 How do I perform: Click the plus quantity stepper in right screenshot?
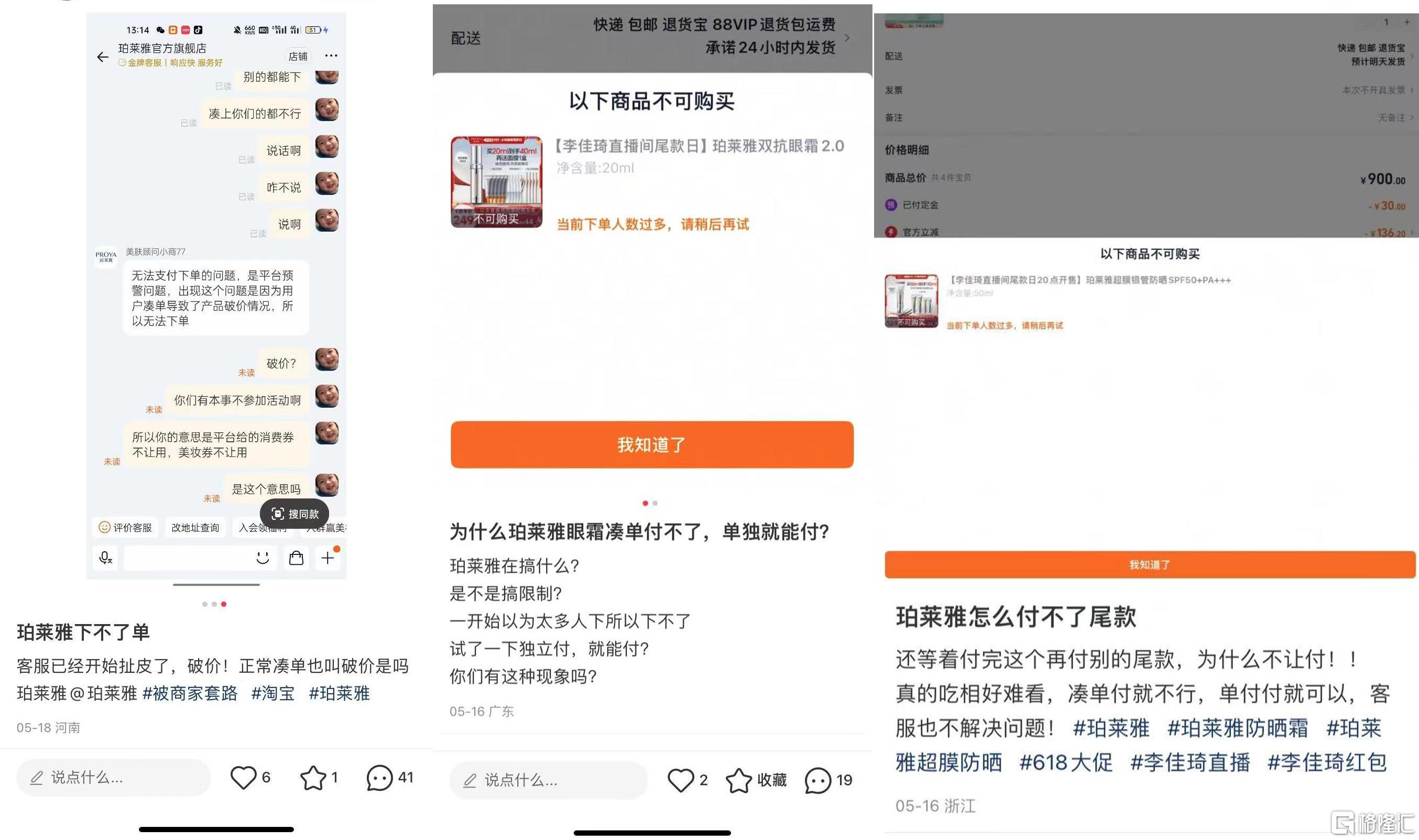[1406, 22]
